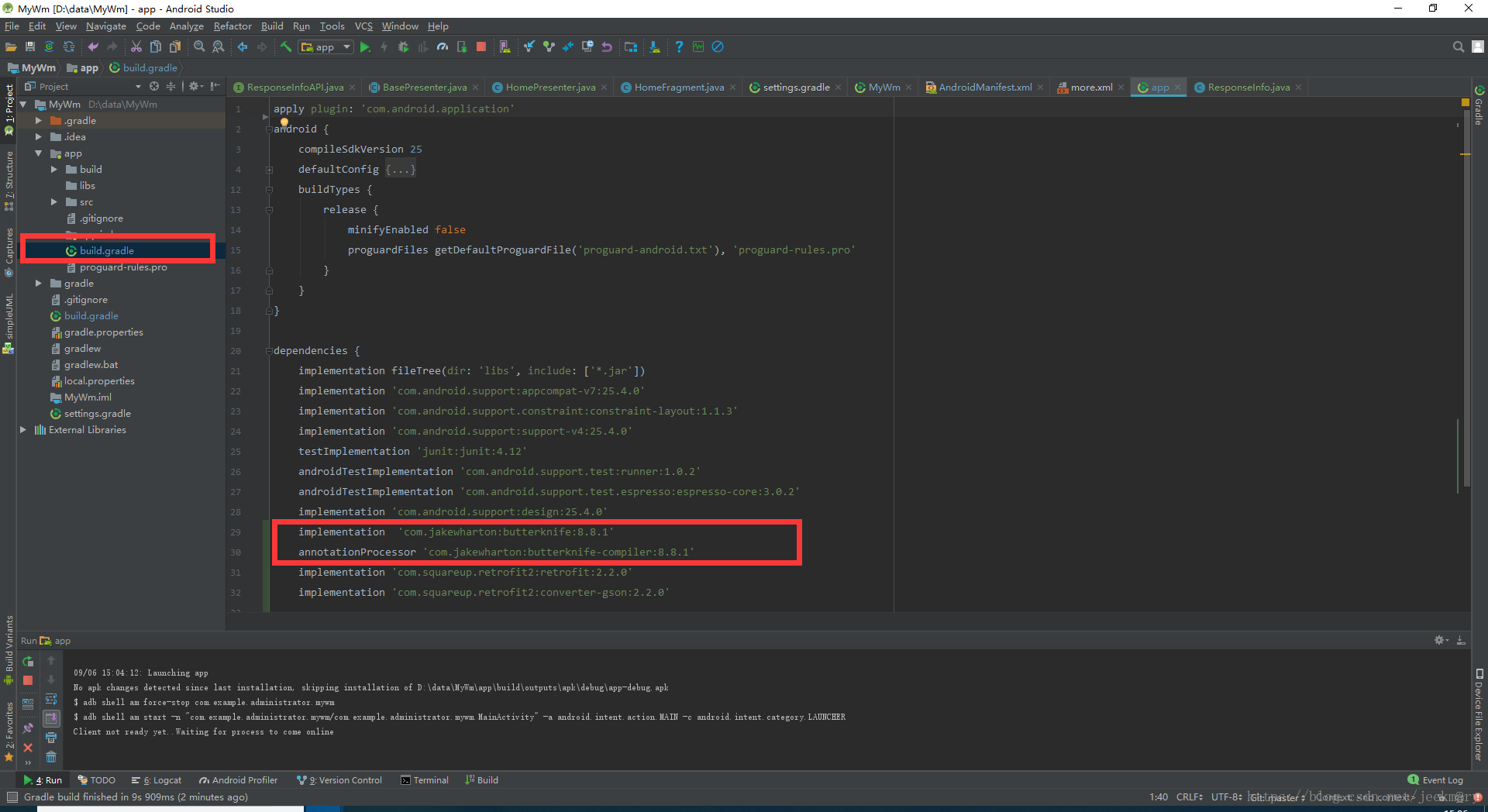Close the ResponseInfoAPI.java tab
This screenshot has height=812, width=1488.
[x=353, y=88]
